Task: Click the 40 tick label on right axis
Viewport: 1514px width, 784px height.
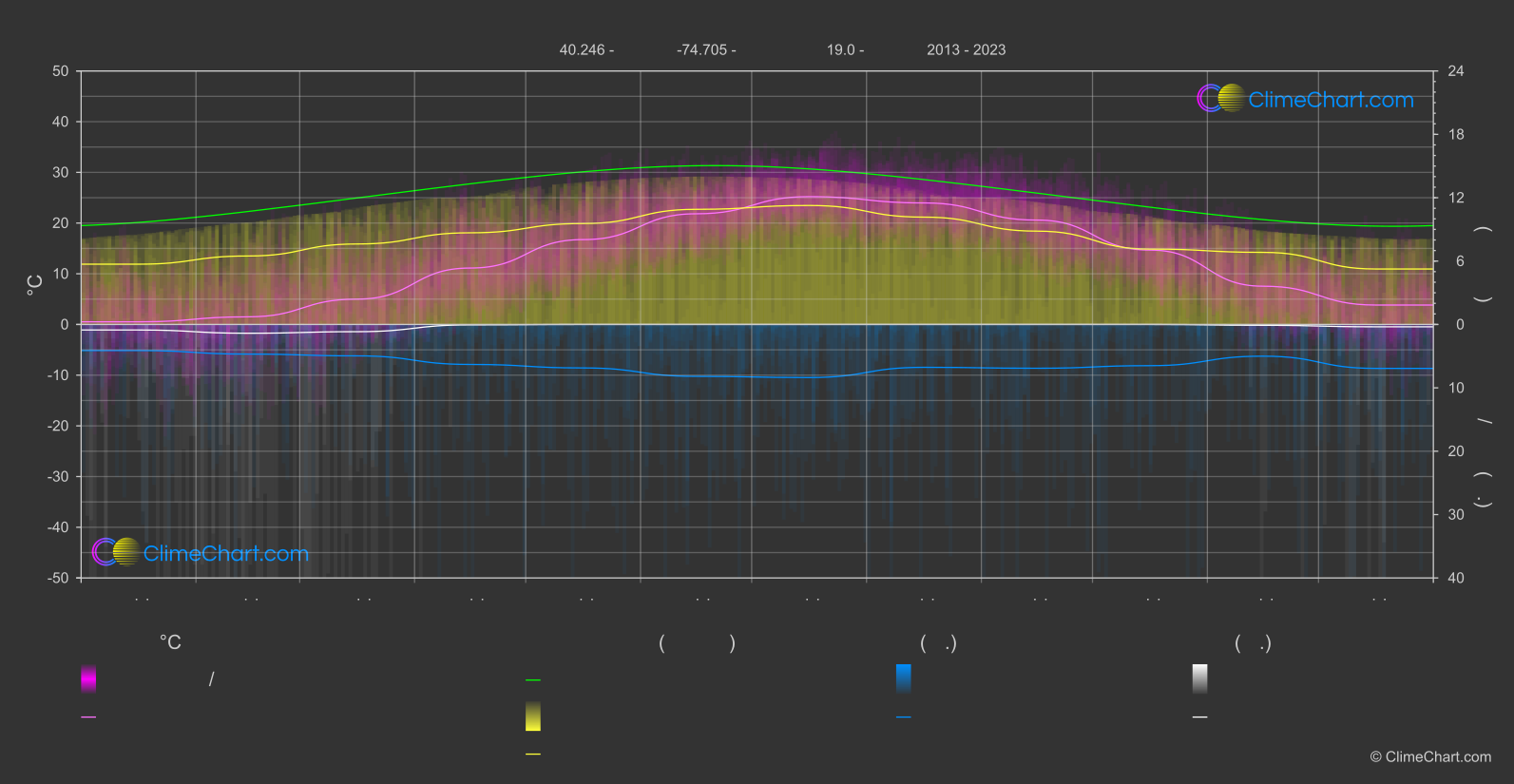Action: [x=1455, y=578]
